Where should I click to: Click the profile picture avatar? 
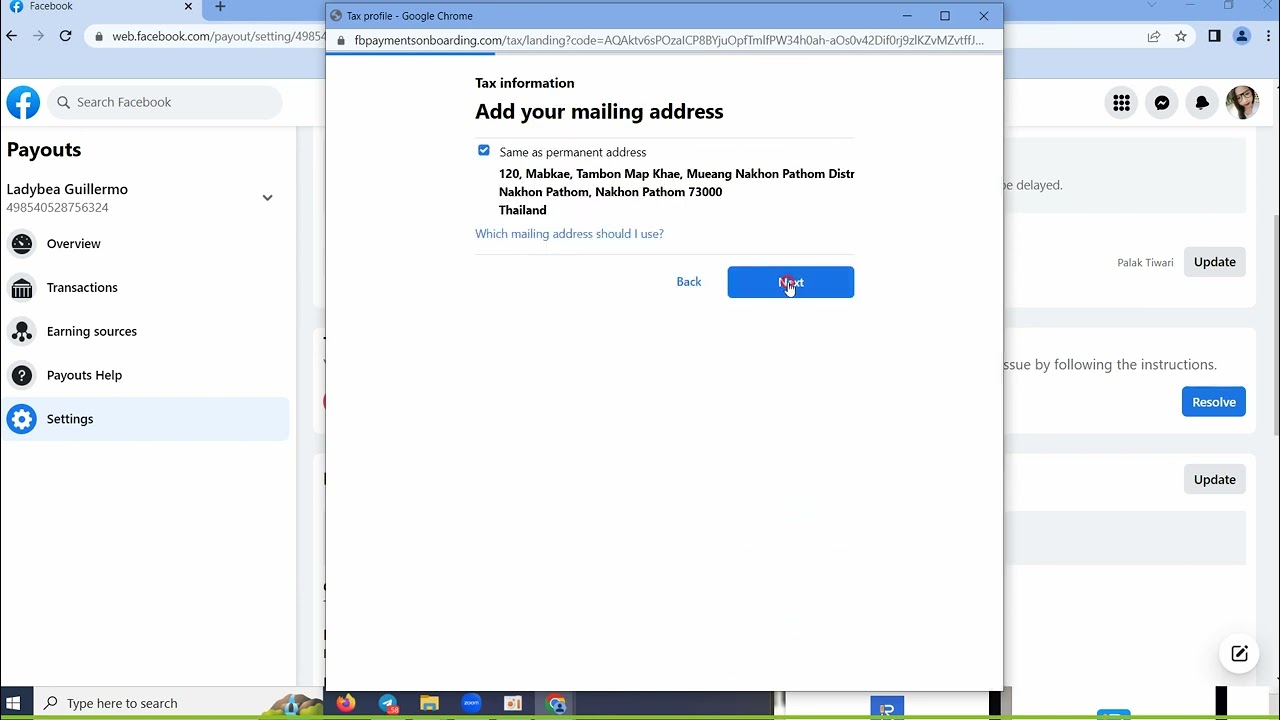tap(1242, 102)
